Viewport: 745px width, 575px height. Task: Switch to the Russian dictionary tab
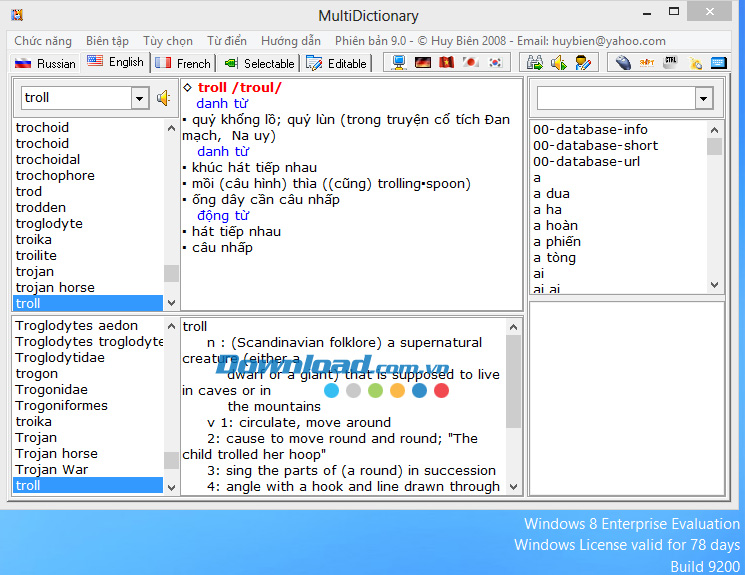pyautogui.click(x=45, y=64)
